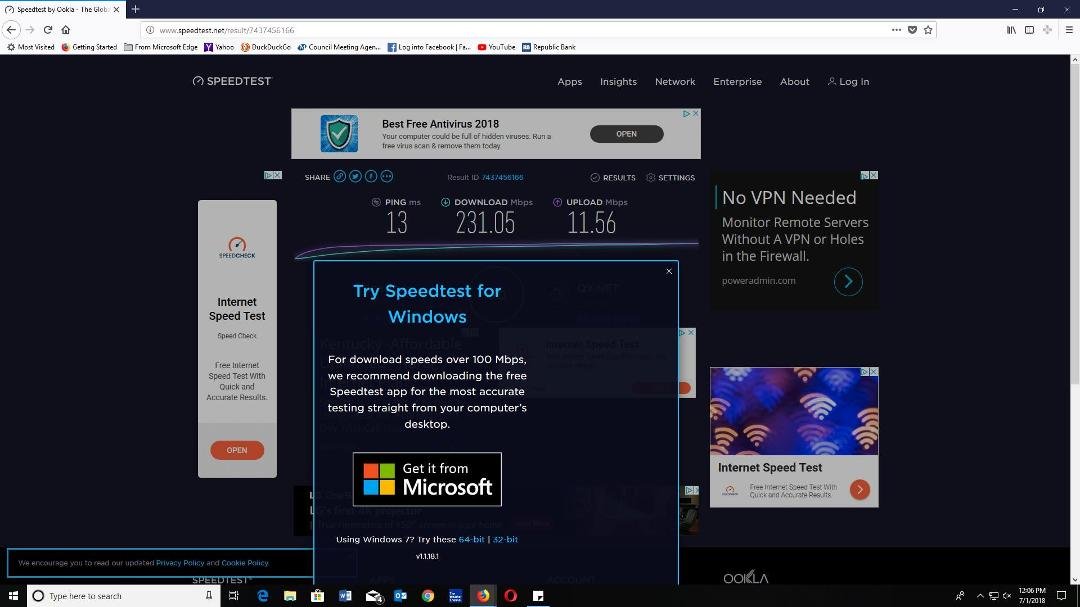Screen dimensions: 1080x607
Task: Open the Network menu item
Action: point(675,81)
